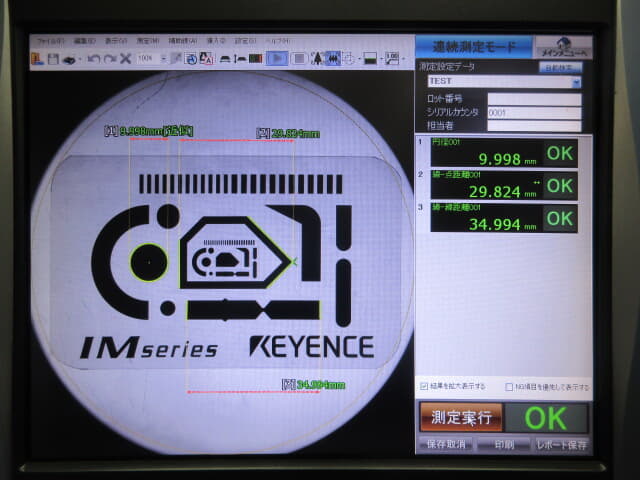The height and width of the screenshot is (480, 640).
Task: Click the 印刷 (Print) button
Action: 504,444
